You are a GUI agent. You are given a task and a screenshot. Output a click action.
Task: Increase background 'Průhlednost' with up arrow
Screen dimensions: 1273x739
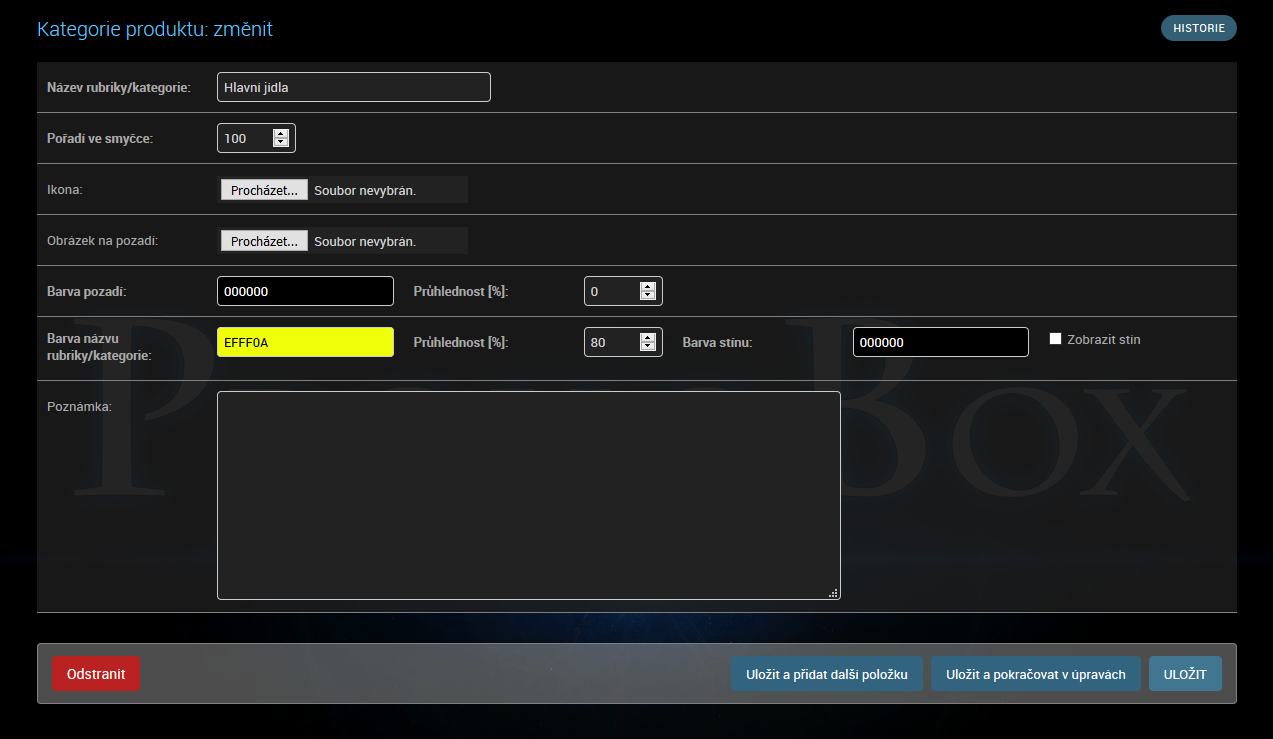648,286
